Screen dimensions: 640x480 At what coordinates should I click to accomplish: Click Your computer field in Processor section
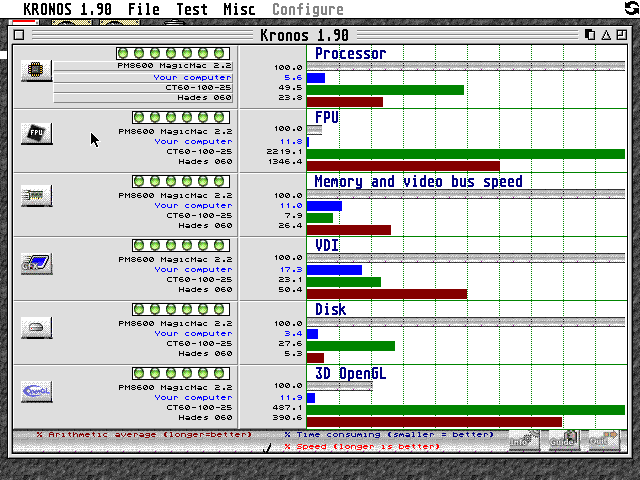(x=143, y=78)
